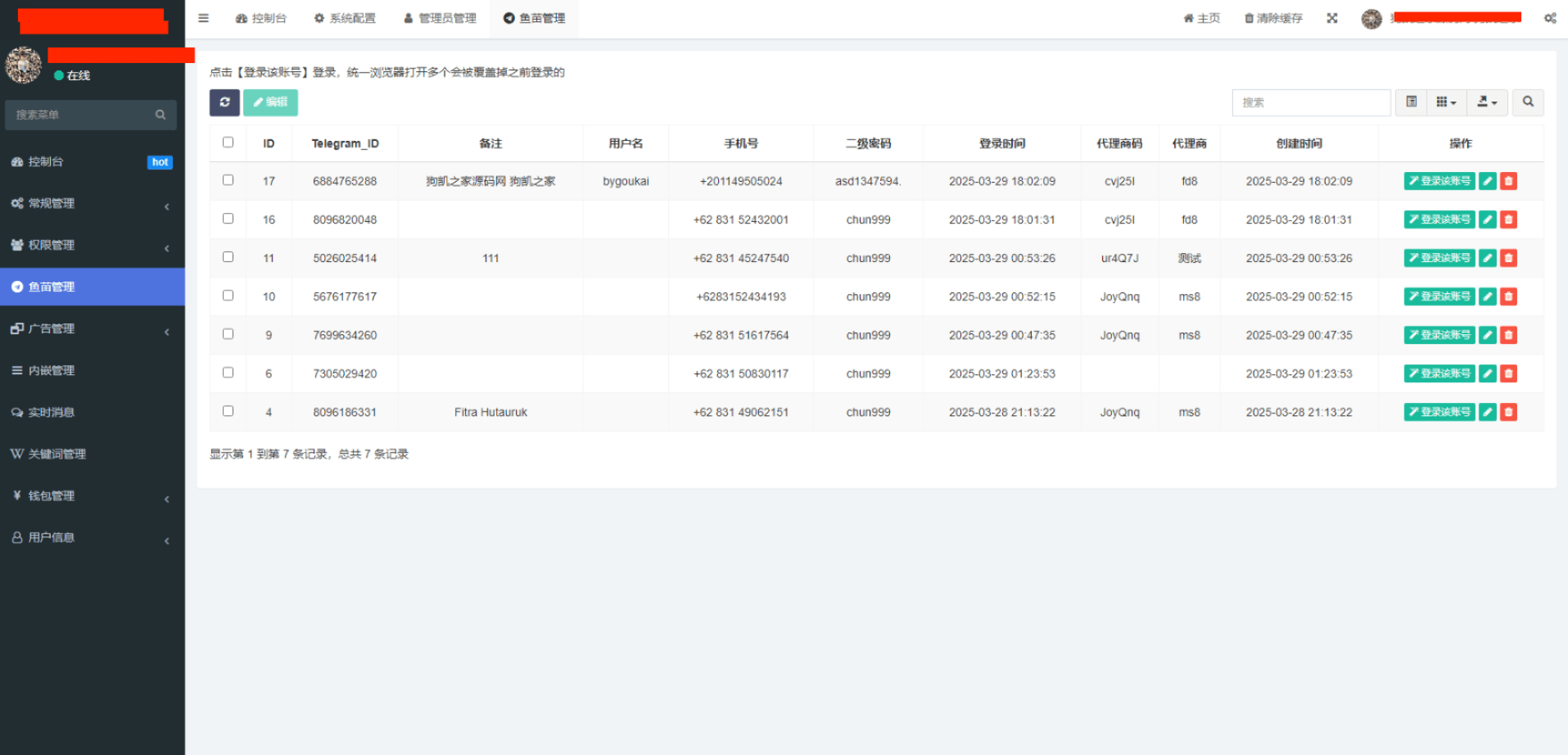Open 关键词管理 in the sidebar

[57, 454]
